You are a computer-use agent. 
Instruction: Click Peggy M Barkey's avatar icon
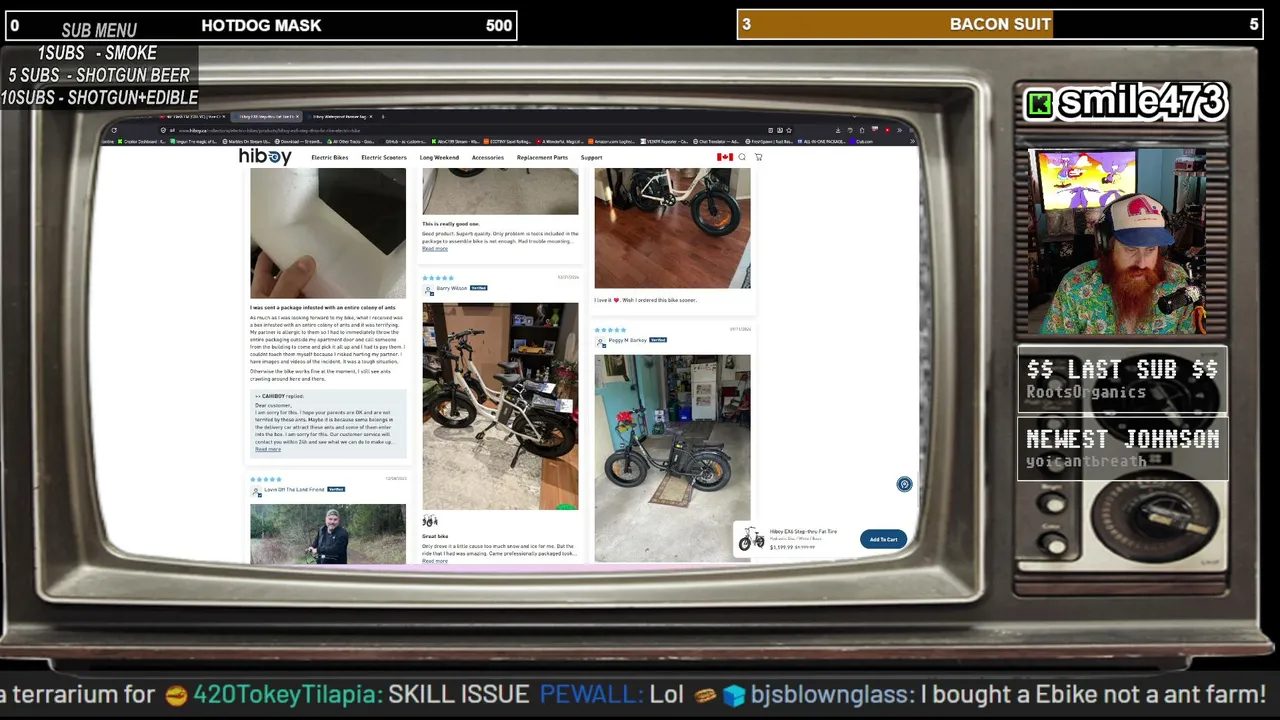click(601, 342)
